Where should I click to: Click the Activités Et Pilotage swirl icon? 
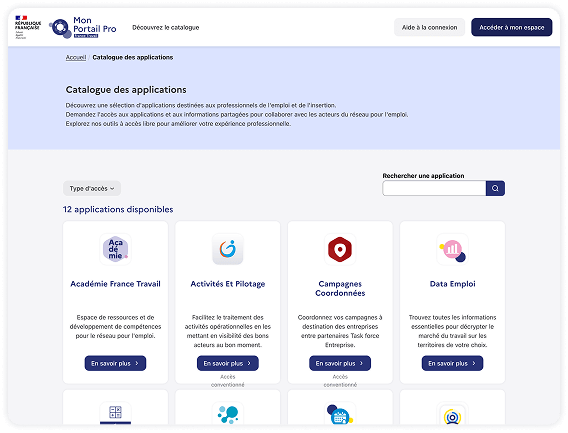point(227,249)
